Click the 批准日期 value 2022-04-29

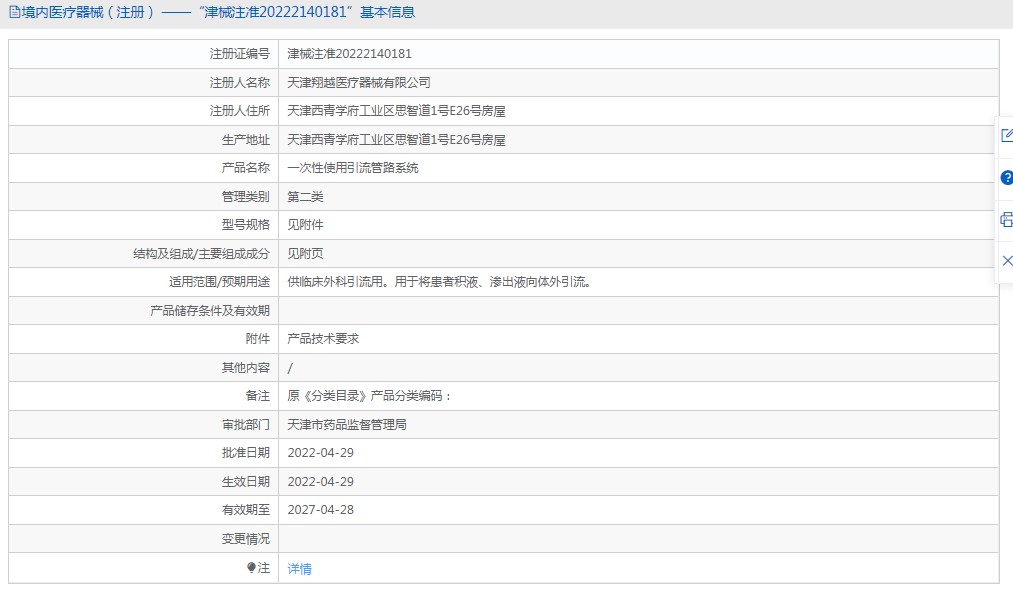click(320, 453)
